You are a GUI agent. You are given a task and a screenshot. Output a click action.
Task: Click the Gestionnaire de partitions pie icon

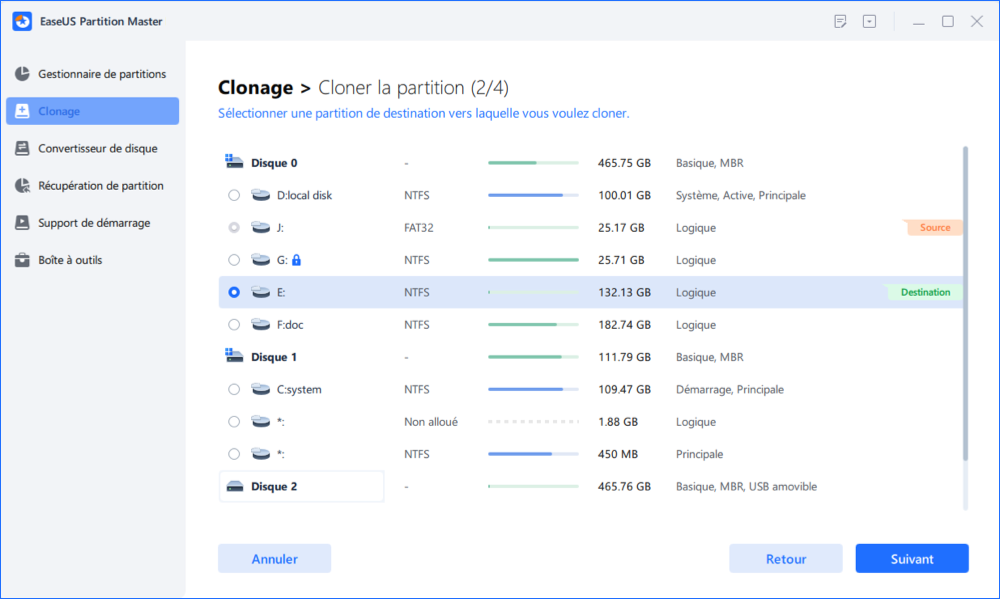point(22,74)
